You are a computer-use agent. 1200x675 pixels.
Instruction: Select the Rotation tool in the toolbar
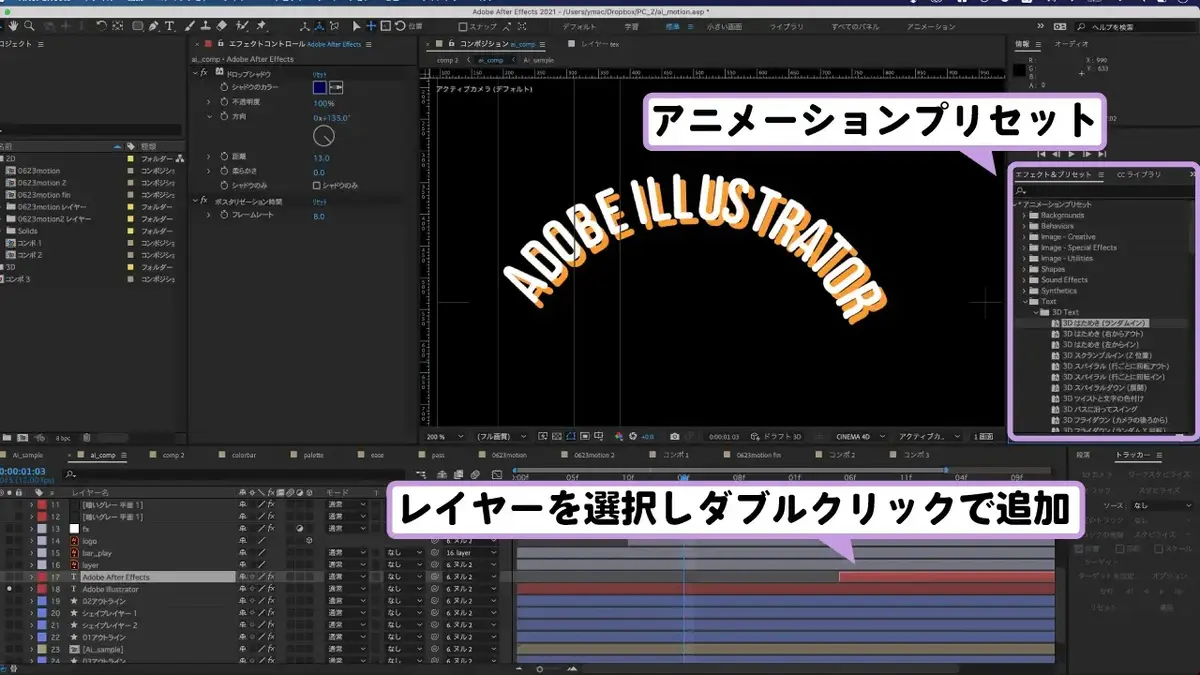click(x=101, y=26)
